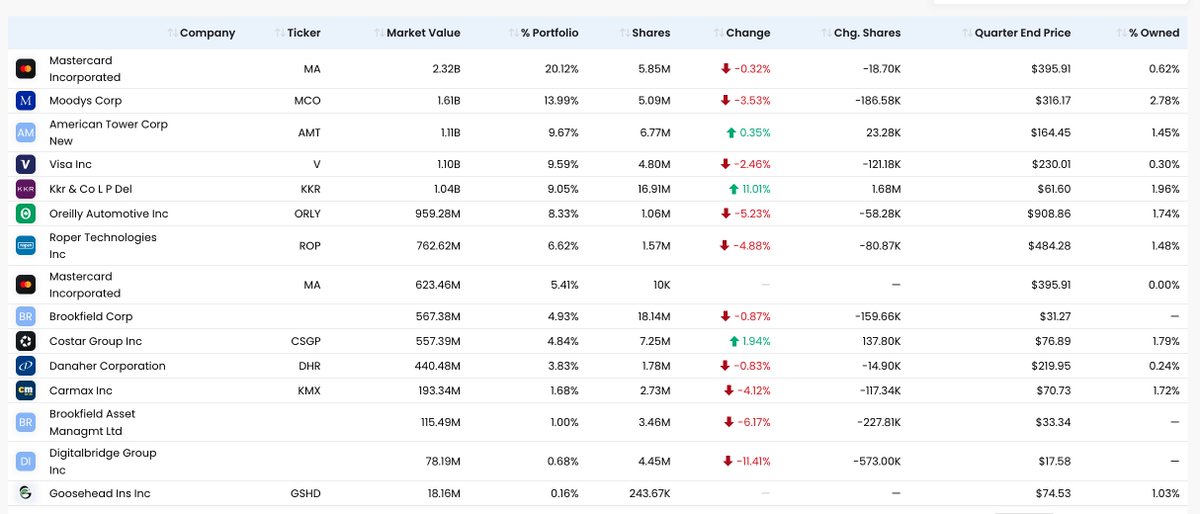Open Kkr & Co L P Del name
This screenshot has height=514, width=1200.
point(92,189)
